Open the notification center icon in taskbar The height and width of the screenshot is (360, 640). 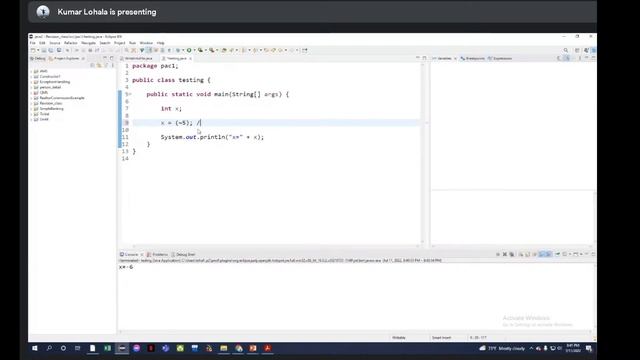point(589,348)
